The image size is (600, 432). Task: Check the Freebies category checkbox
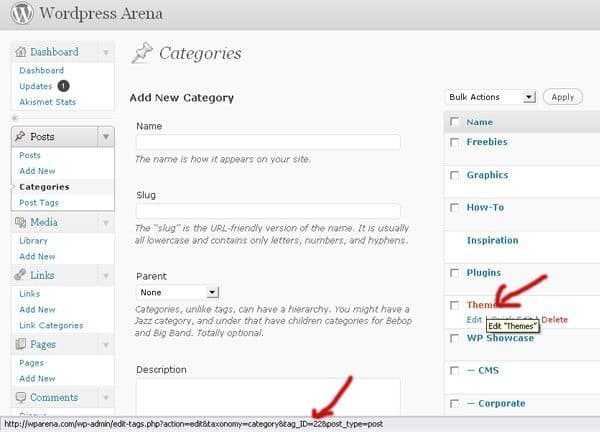455,142
